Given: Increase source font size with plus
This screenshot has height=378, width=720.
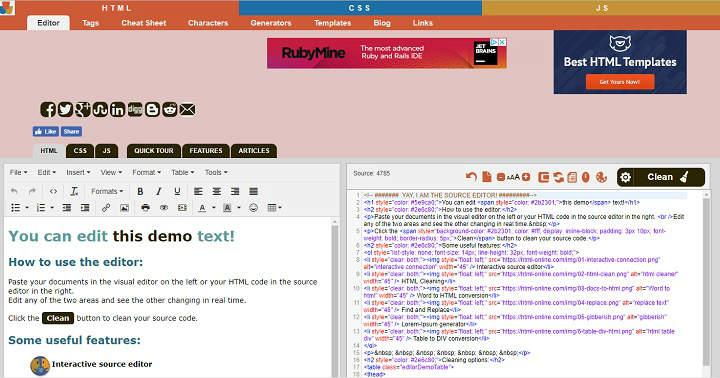Looking at the screenshot, I should tap(526, 177).
